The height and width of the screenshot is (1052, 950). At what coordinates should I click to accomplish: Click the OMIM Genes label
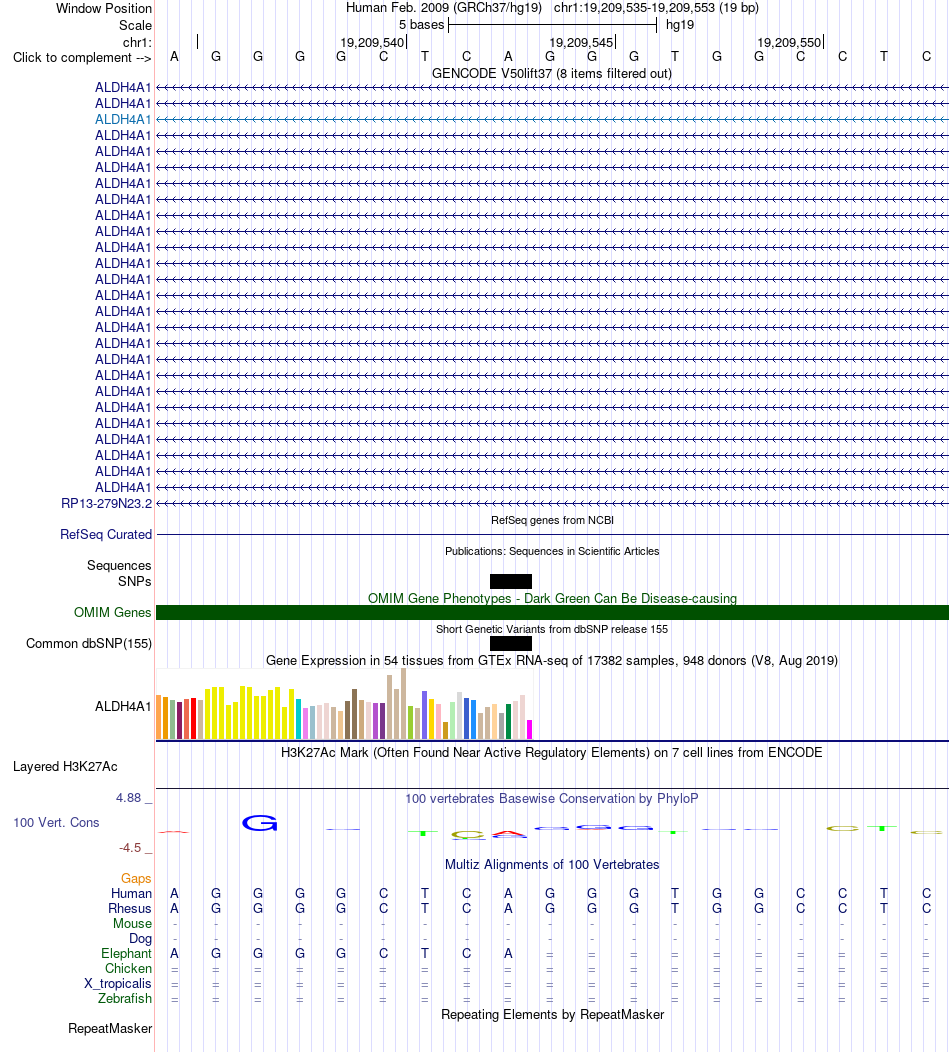(x=113, y=613)
